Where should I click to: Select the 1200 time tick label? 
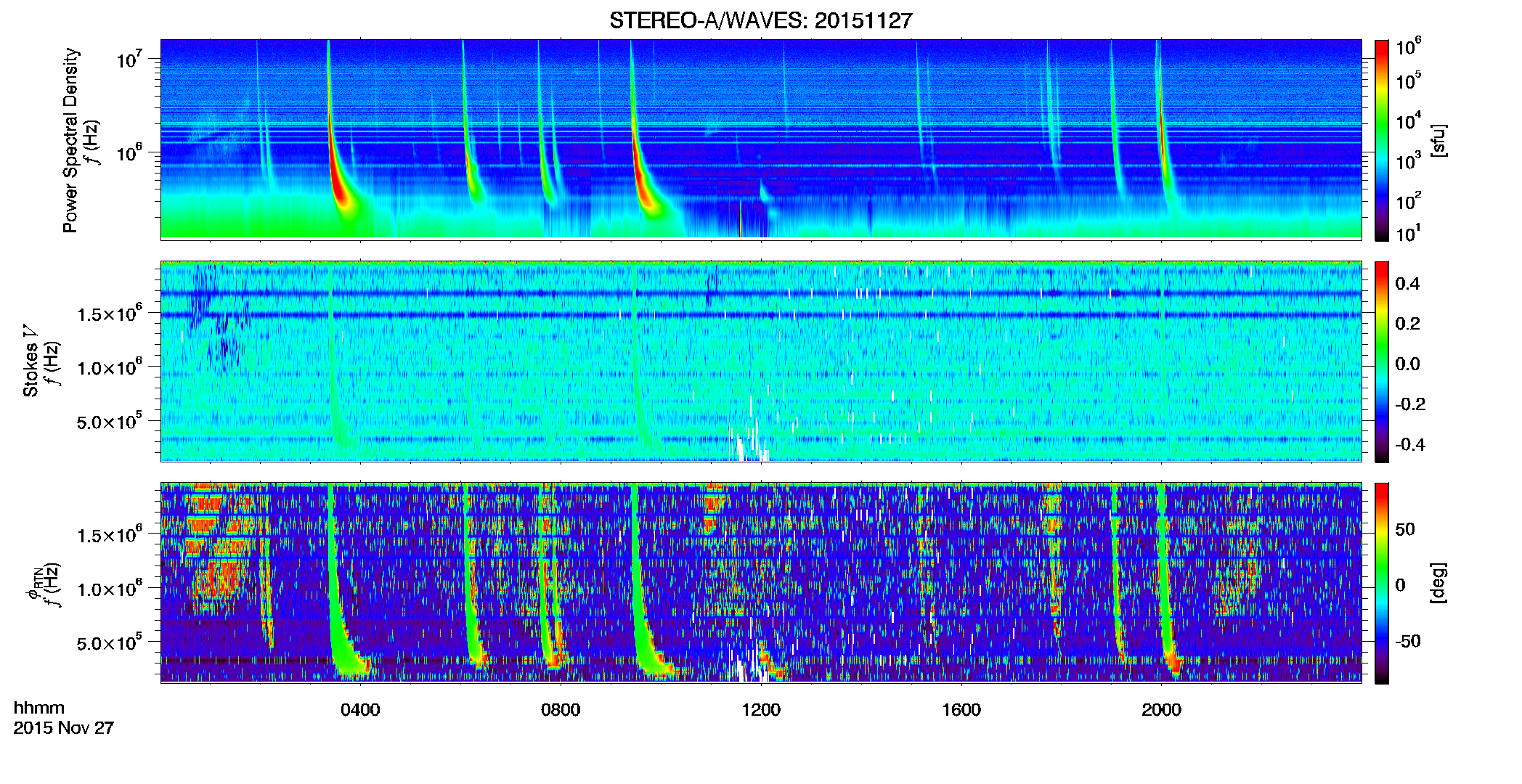pyautogui.click(x=761, y=710)
